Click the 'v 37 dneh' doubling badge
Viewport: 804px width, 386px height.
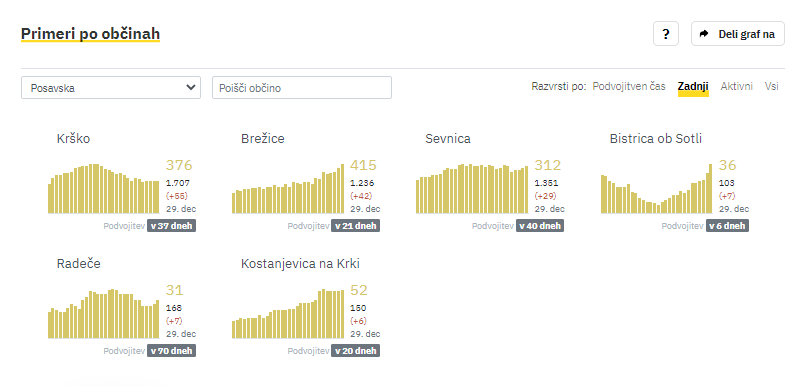coord(171,226)
